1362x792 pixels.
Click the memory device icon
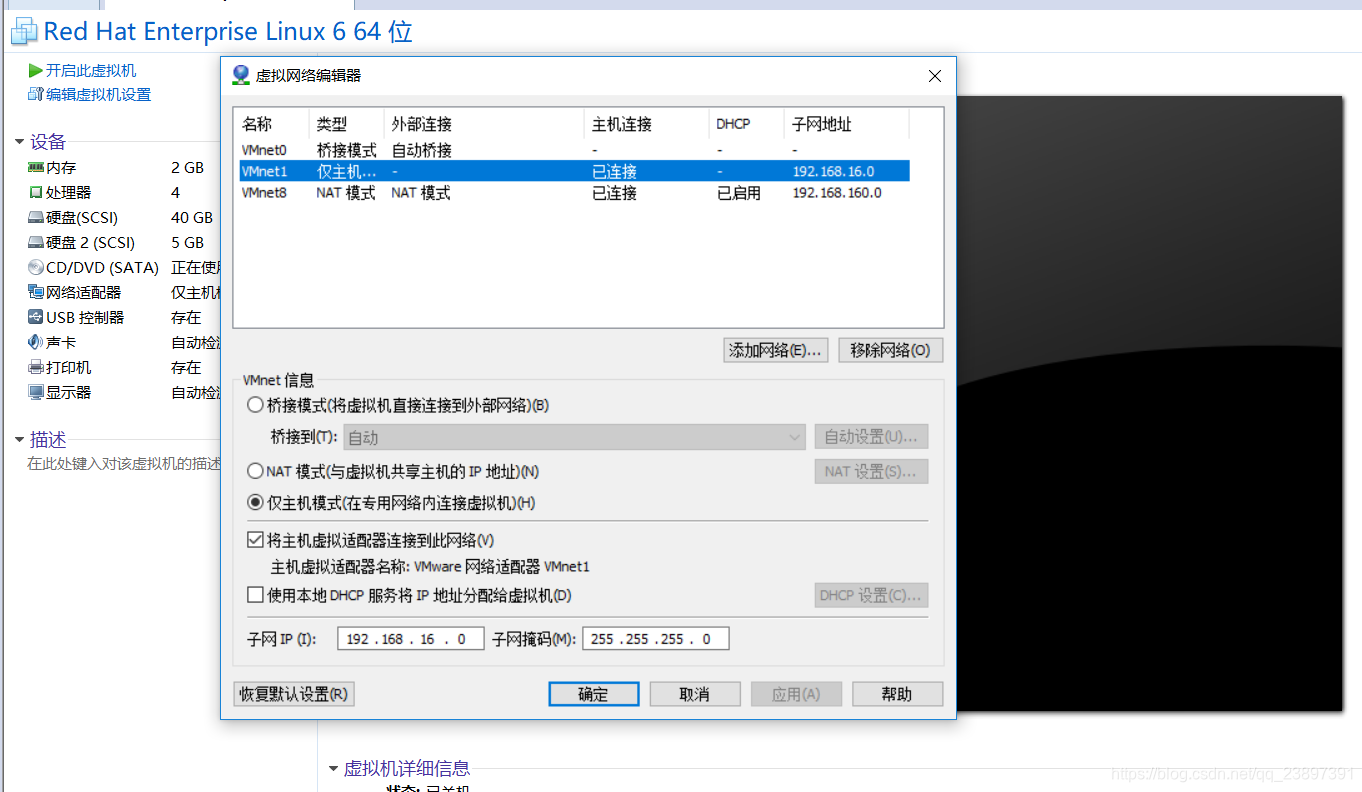tap(36, 167)
